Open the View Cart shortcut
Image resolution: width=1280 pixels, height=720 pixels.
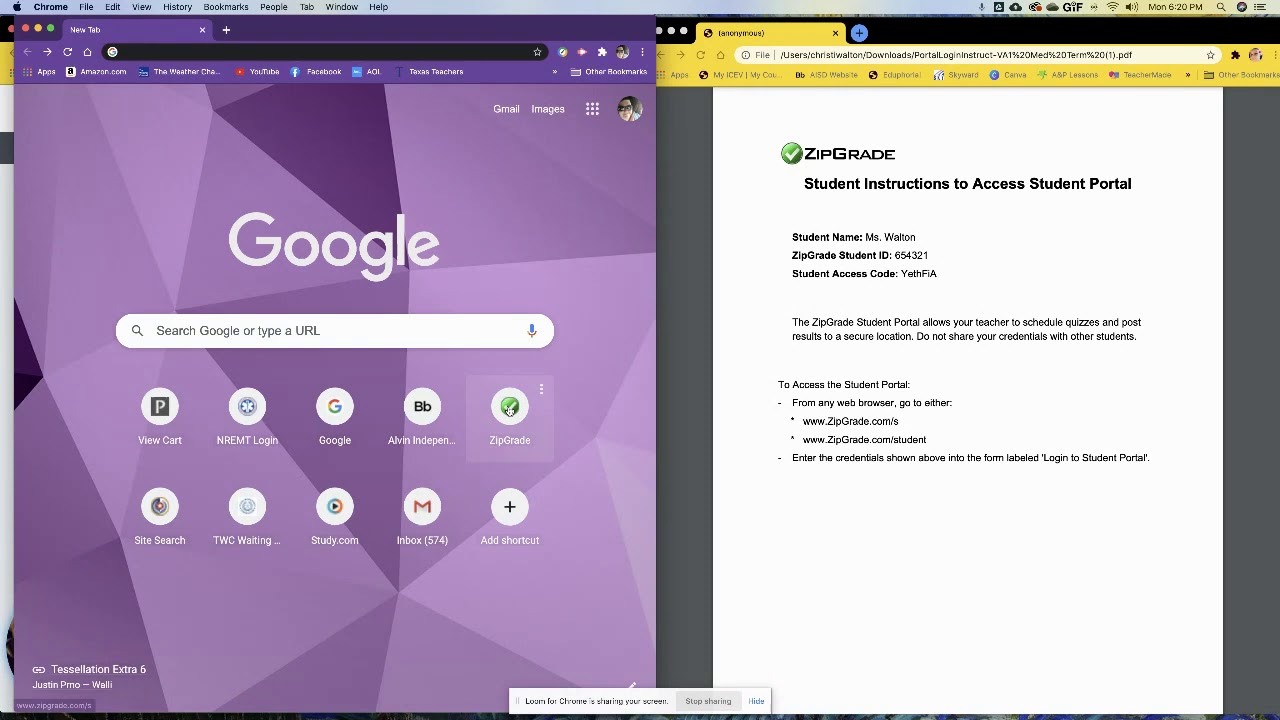(160, 417)
